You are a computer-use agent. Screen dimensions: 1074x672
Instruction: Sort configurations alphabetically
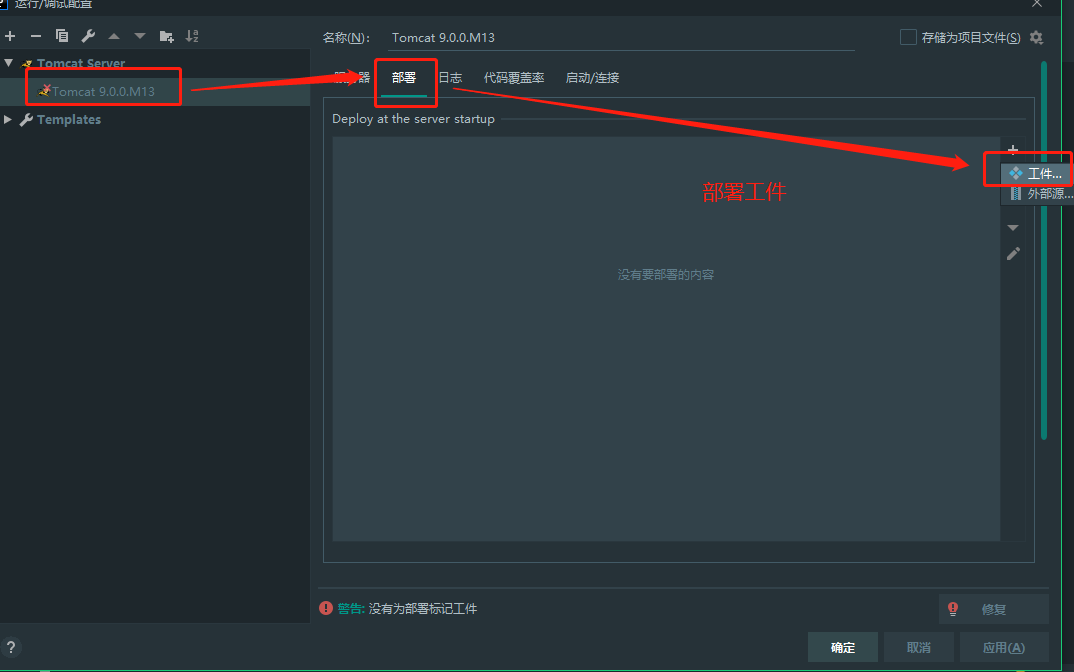(x=192, y=36)
